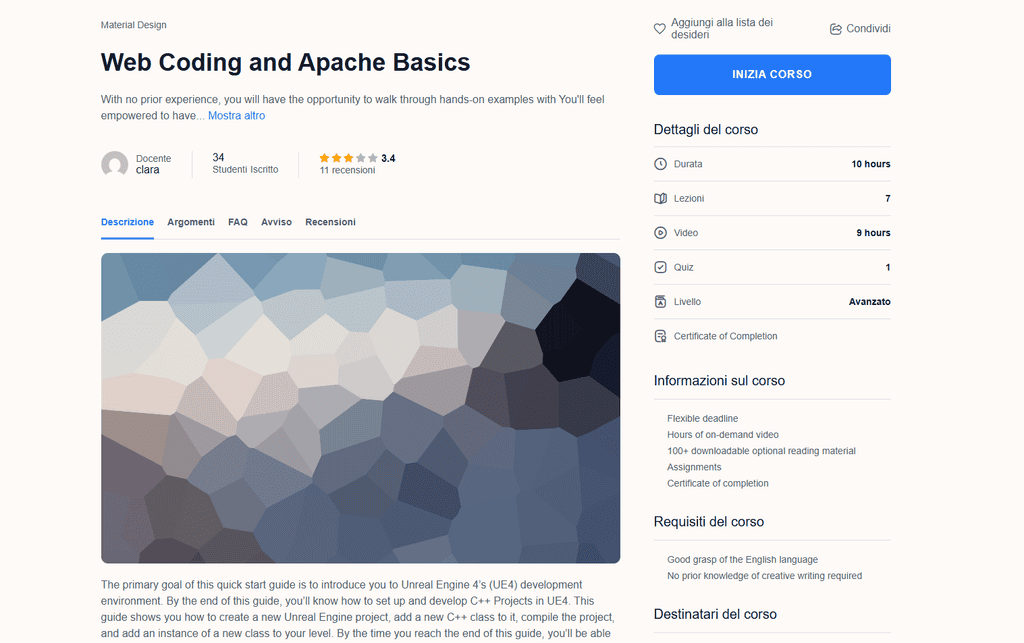Image resolution: width=1024 pixels, height=643 pixels.
Task: Open the Recensioni tab
Action: tap(330, 222)
